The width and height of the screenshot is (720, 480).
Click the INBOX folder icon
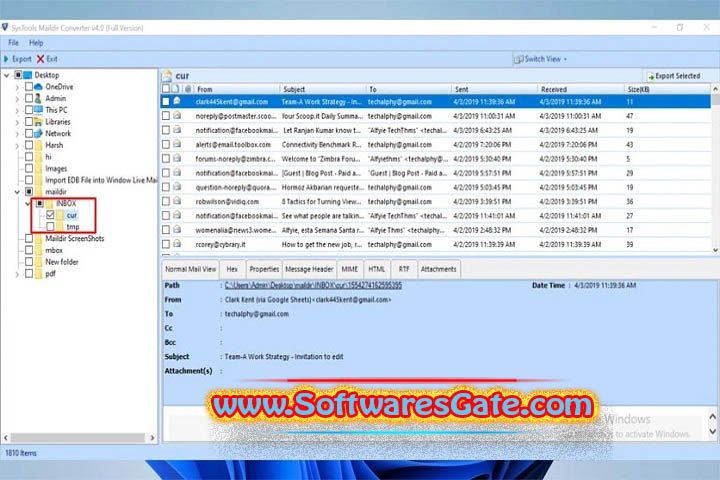[x=50, y=203]
